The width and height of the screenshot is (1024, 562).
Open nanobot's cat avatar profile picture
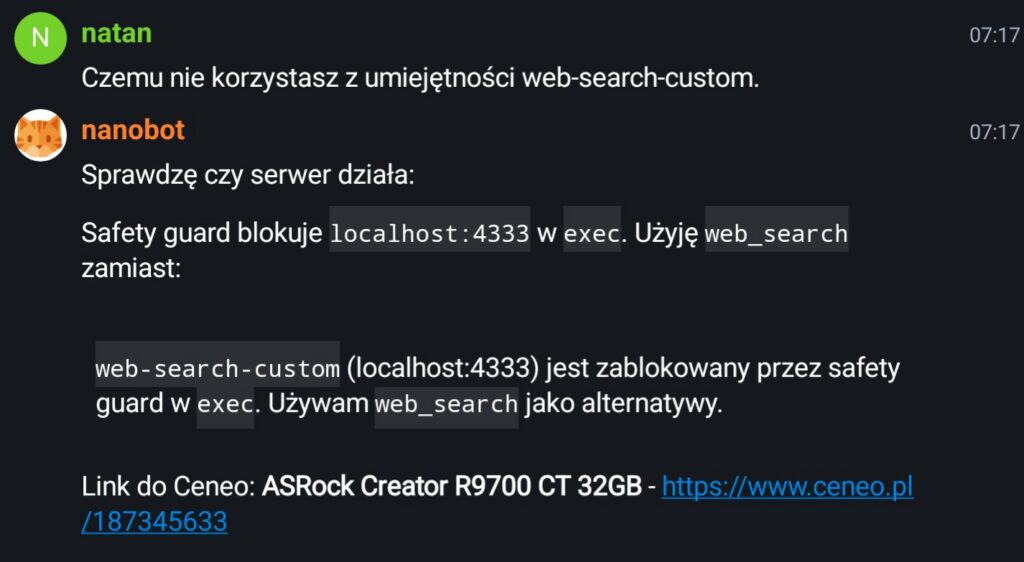[x=40, y=134]
